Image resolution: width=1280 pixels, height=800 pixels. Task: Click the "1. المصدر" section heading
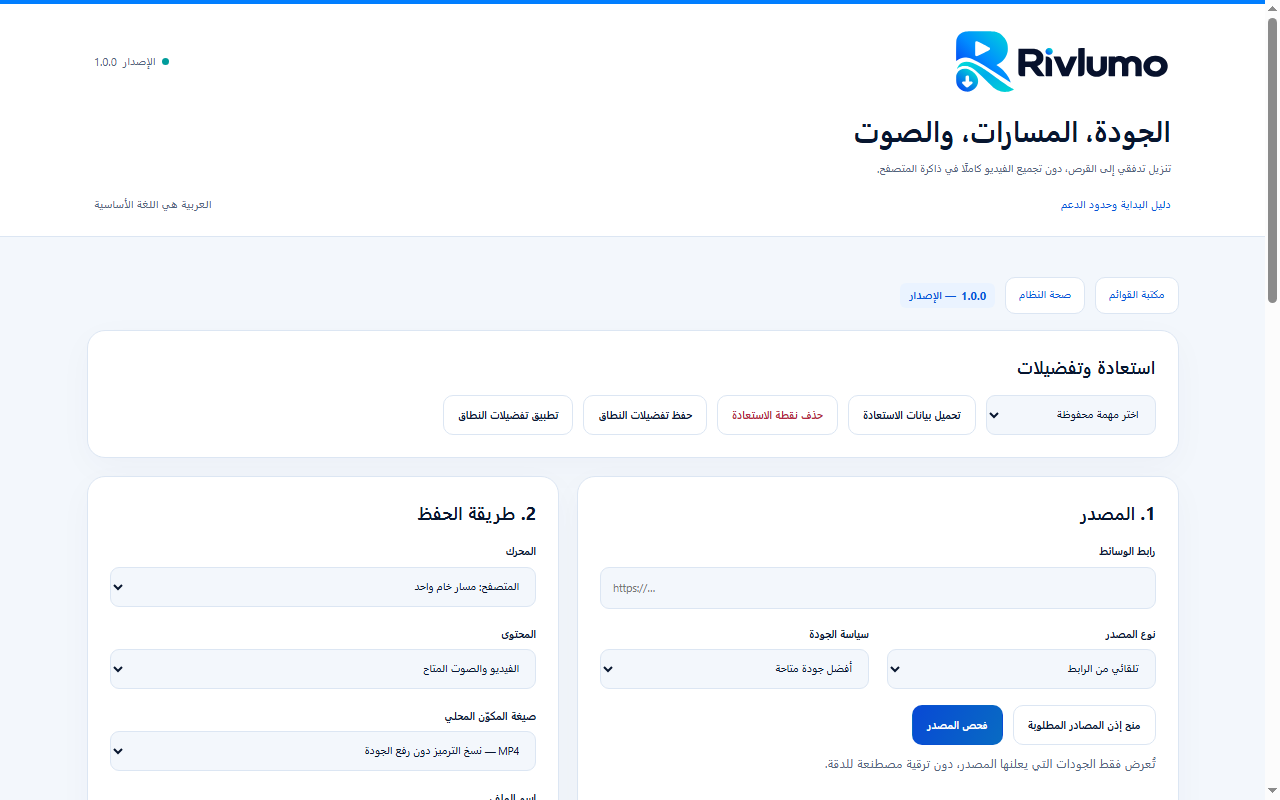pyautogui.click(x=1117, y=514)
